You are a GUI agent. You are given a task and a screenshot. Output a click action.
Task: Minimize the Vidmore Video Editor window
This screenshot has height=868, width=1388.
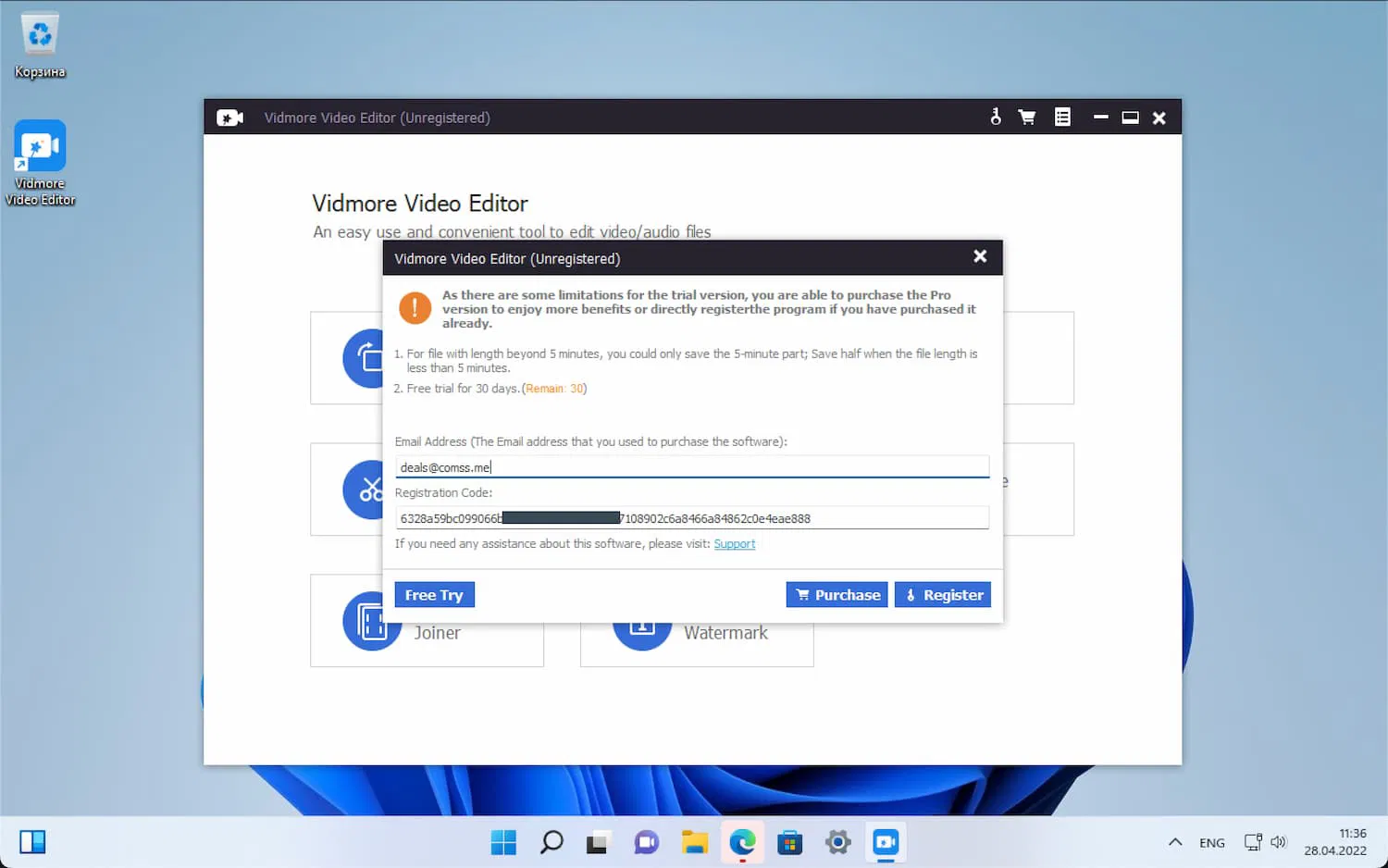coord(1100,118)
